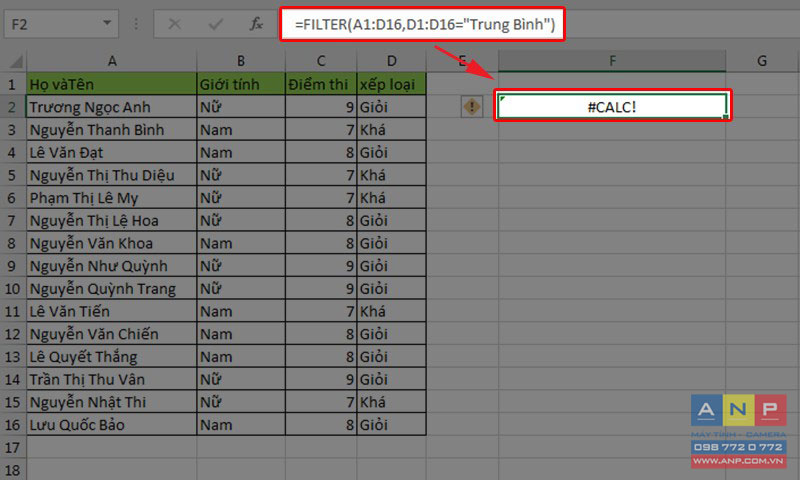This screenshot has height=480, width=800.
Task: Select cell 'Phạm Thị Lê My'
Action: (x=112, y=198)
